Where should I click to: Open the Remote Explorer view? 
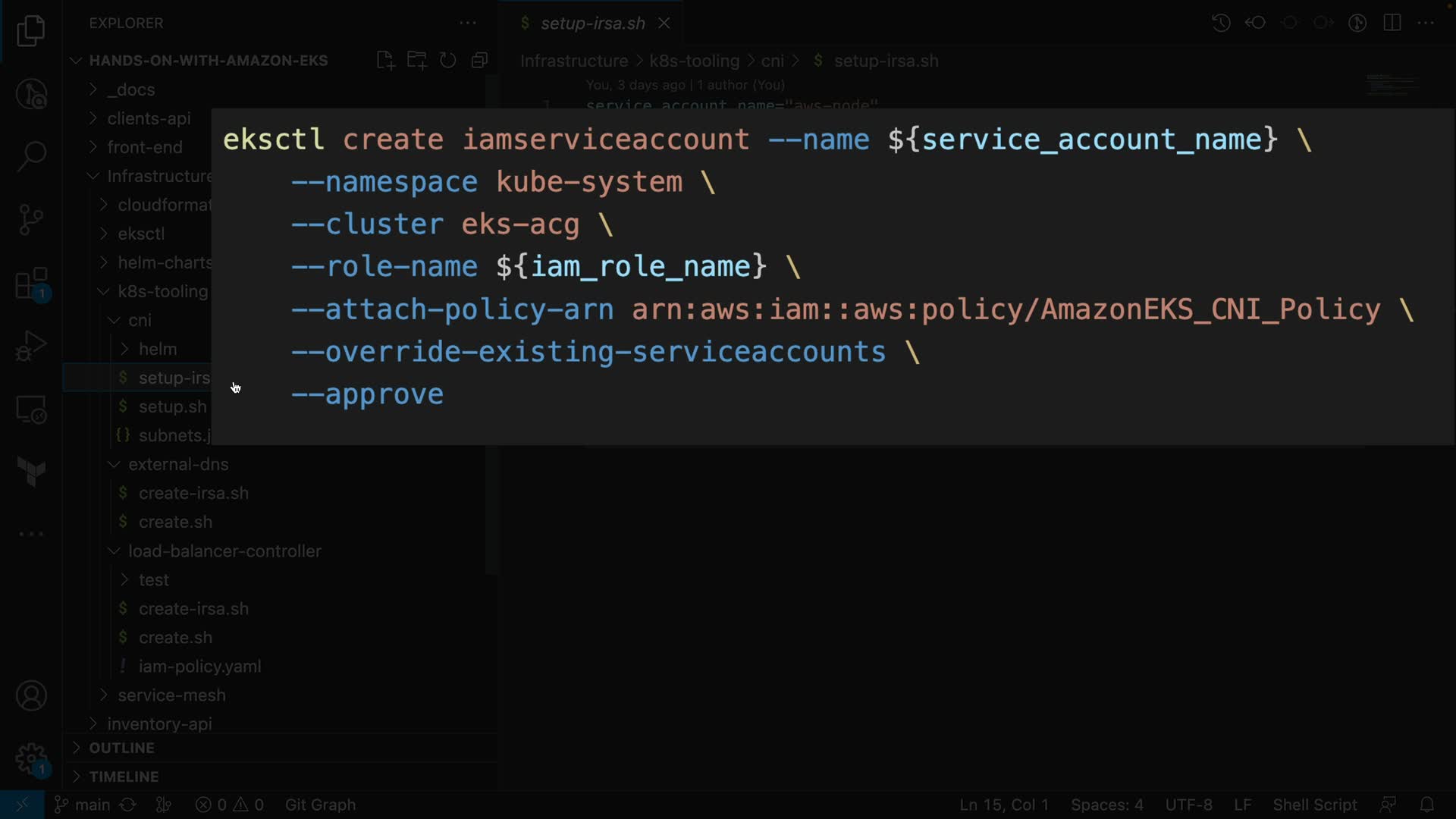tap(31, 410)
